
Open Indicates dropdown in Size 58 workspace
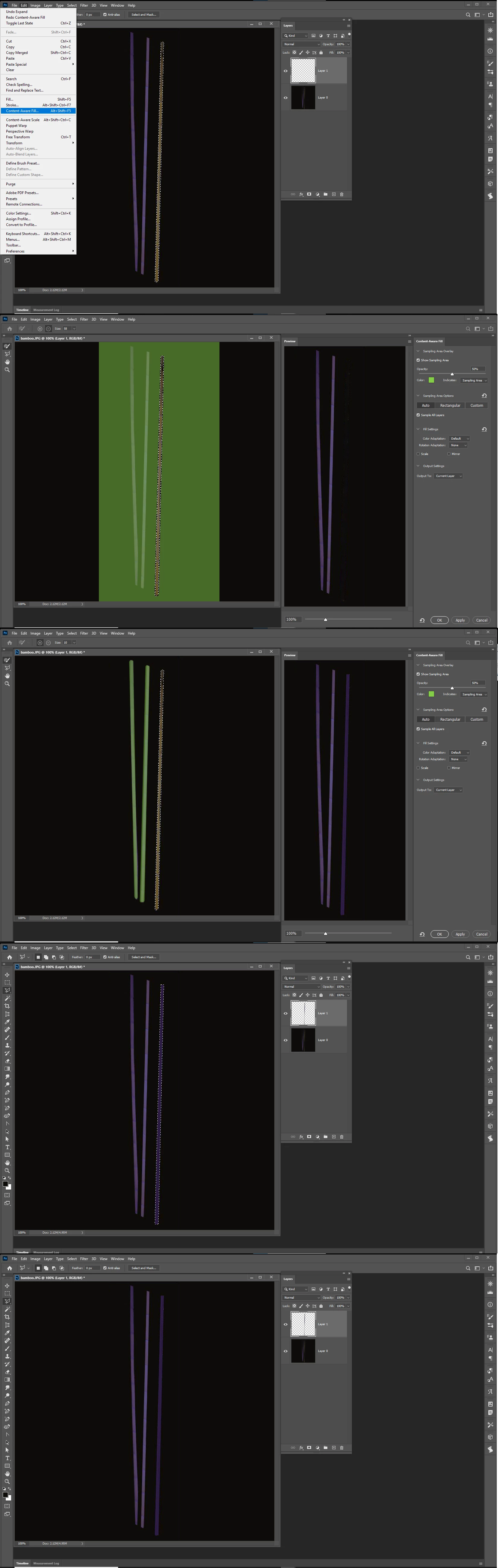[474, 381]
